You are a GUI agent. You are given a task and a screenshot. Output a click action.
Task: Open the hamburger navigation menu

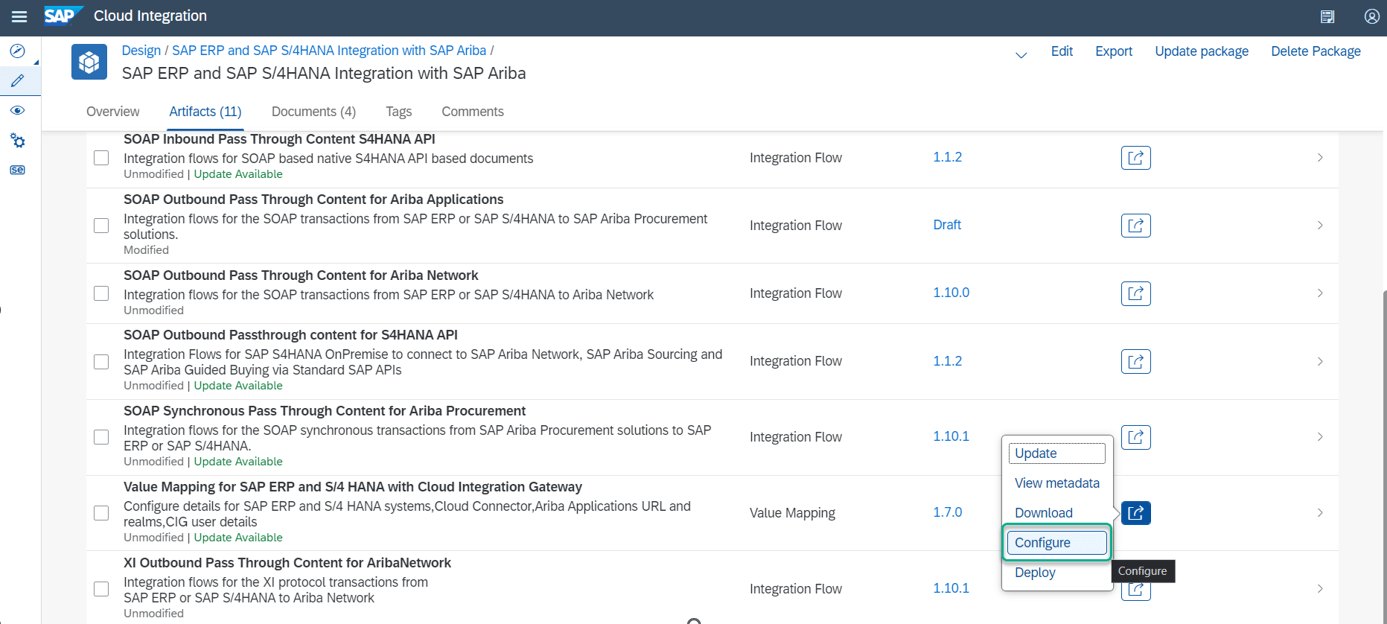point(19,16)
